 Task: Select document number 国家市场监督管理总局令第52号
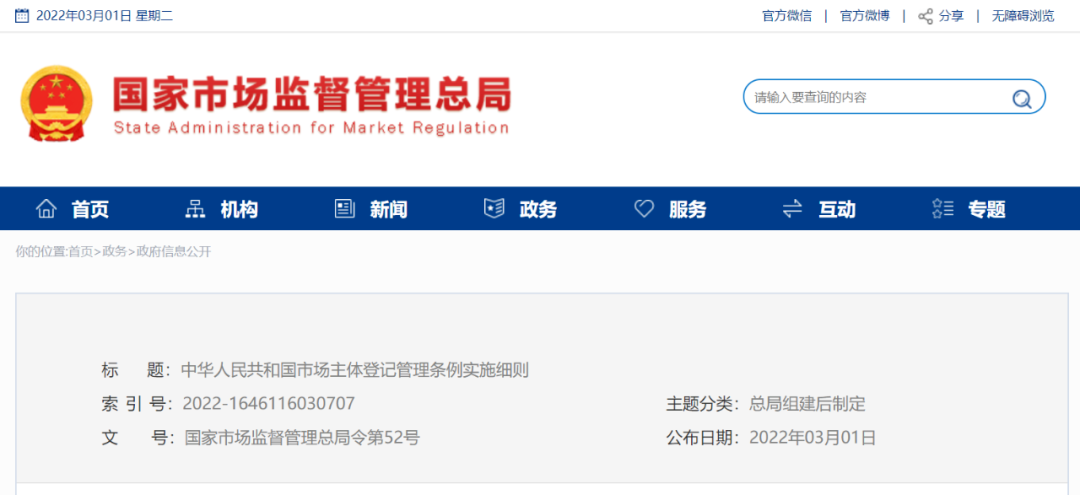pos(302,437)
